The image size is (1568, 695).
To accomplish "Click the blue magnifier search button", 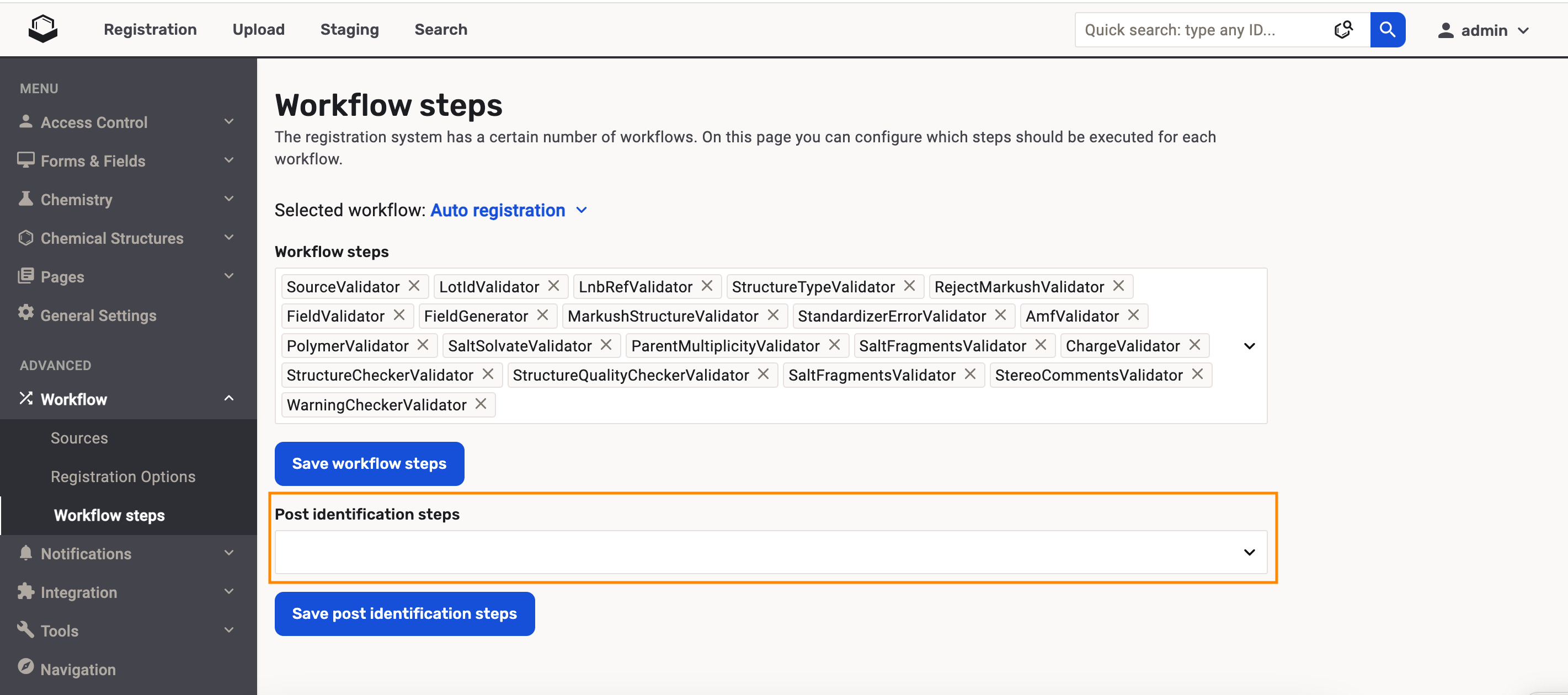I will click(x=1386, y=30).
